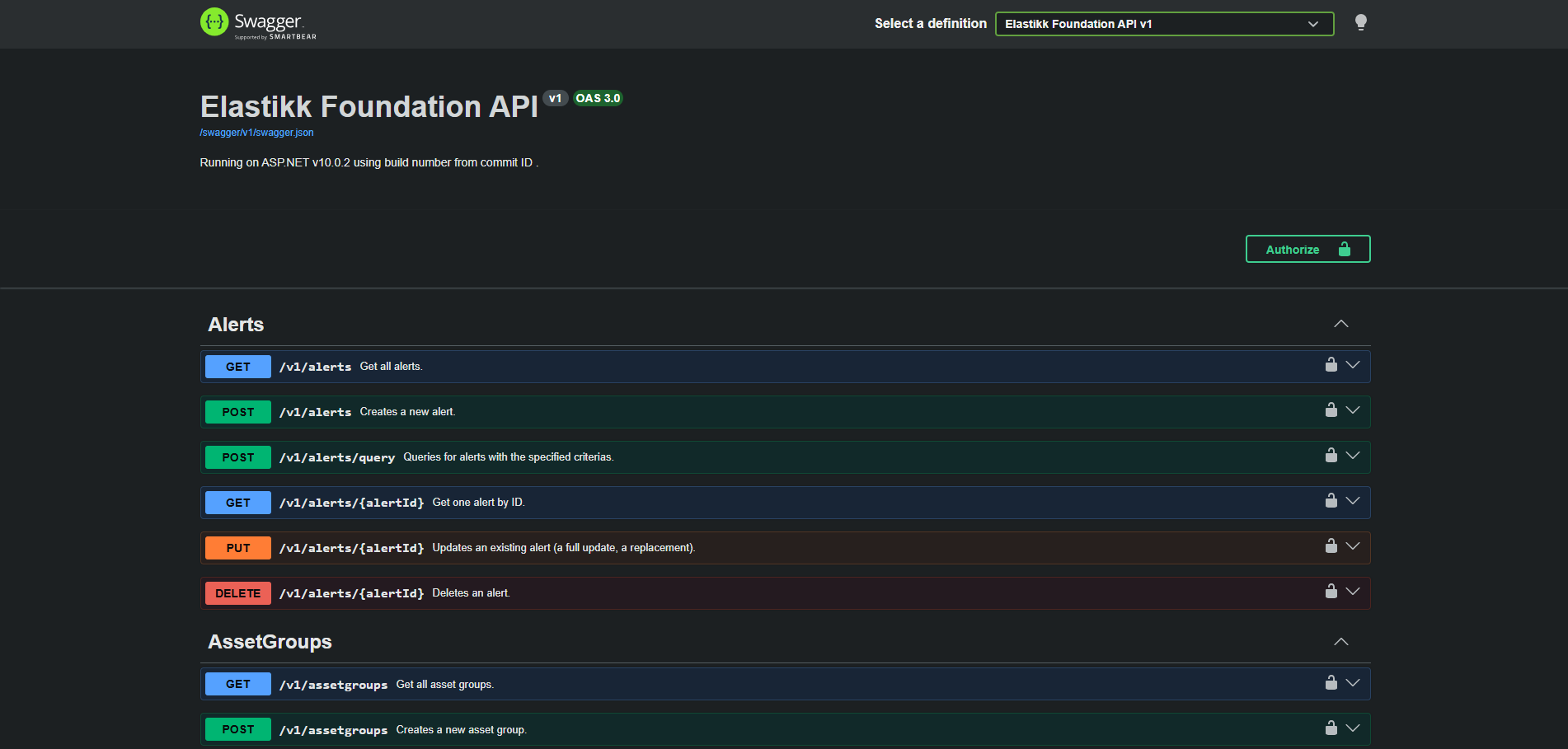Click lock icon on DELETE /v1/alerts/{alertId}
Screen dimensions: 1568x749
pyautogui.click(x=1331, y=592)
